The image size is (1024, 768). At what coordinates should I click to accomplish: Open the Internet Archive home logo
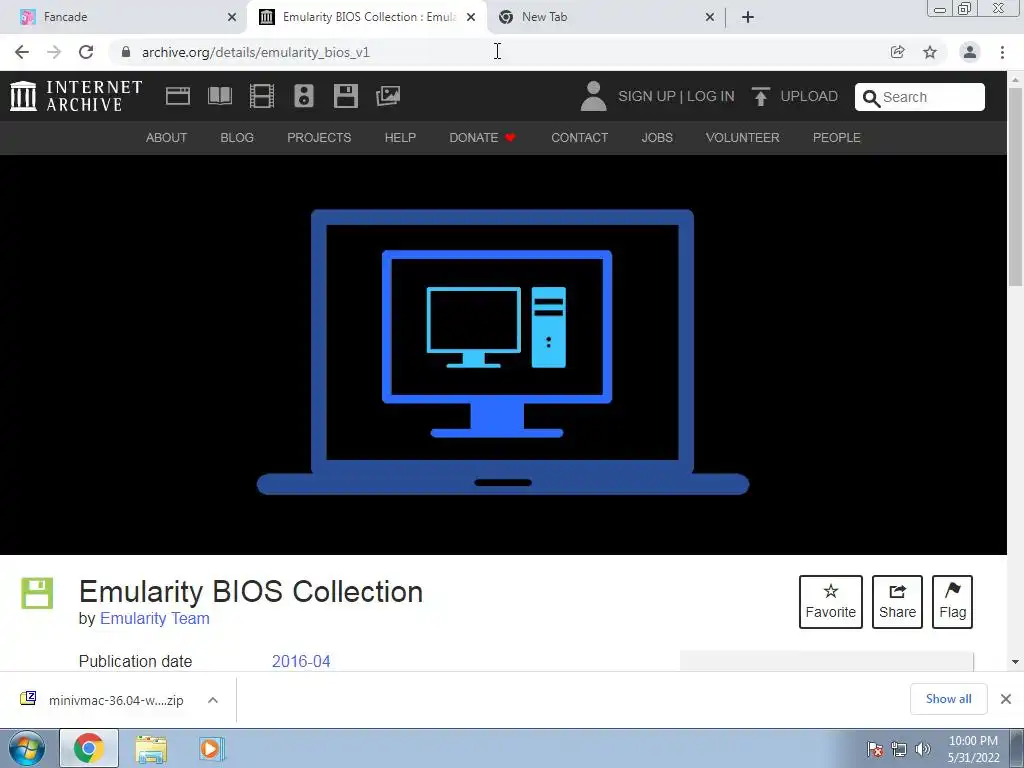pyautogui.click(x=76, y=96)
